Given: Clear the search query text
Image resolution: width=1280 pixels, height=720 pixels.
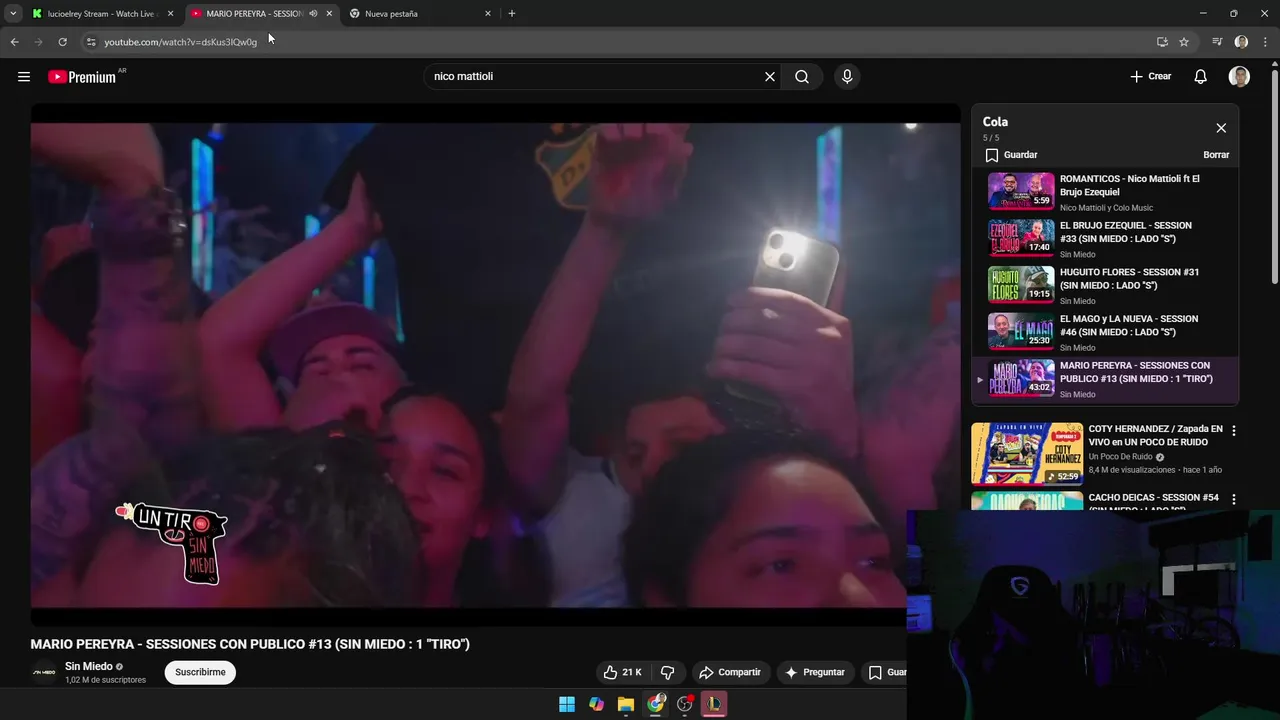Looking at the screenshot, I should pos(770,76).
